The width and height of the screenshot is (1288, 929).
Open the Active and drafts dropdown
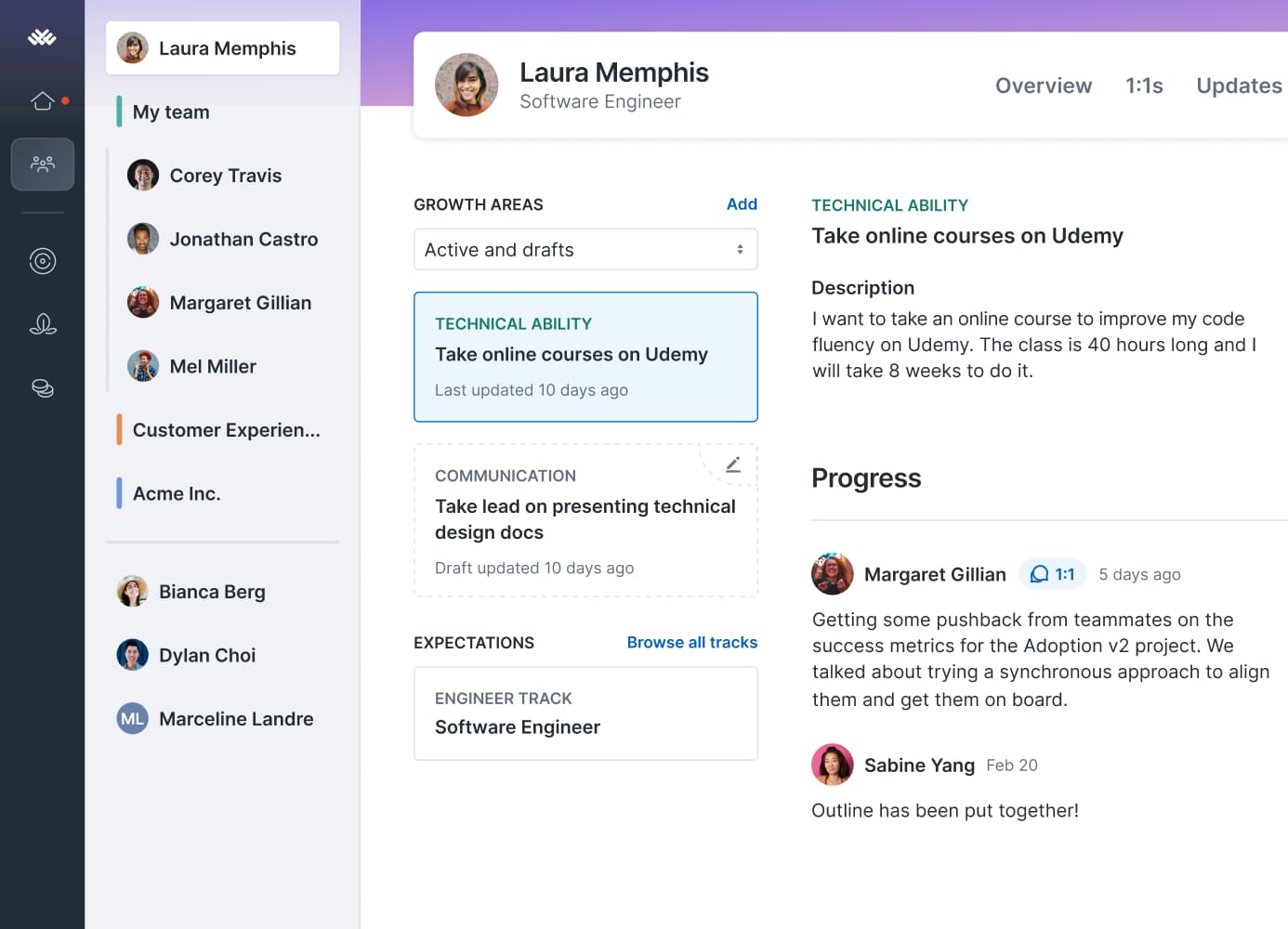(585, 249)
